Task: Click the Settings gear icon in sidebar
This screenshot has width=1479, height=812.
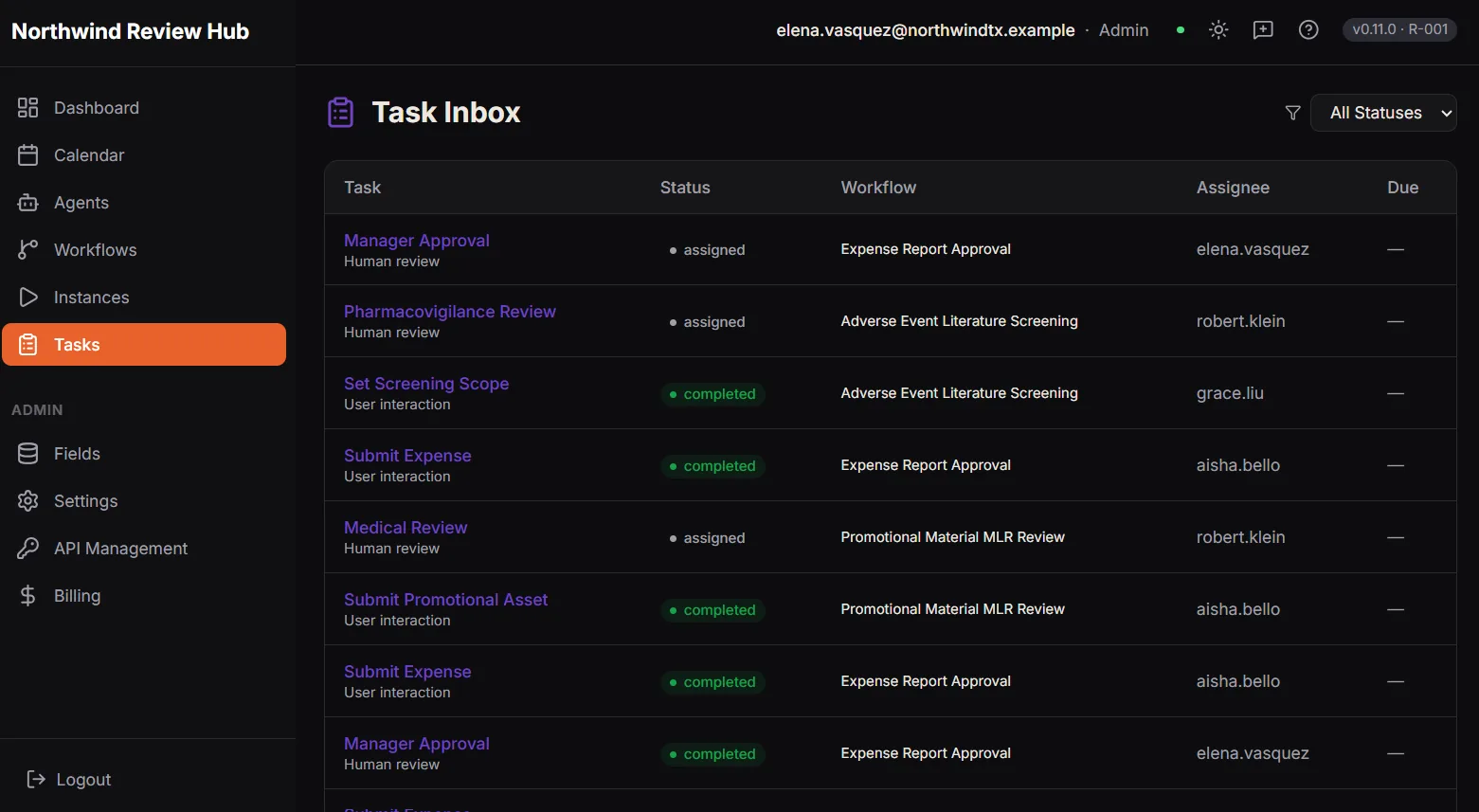Action: (x=28, y=501)
